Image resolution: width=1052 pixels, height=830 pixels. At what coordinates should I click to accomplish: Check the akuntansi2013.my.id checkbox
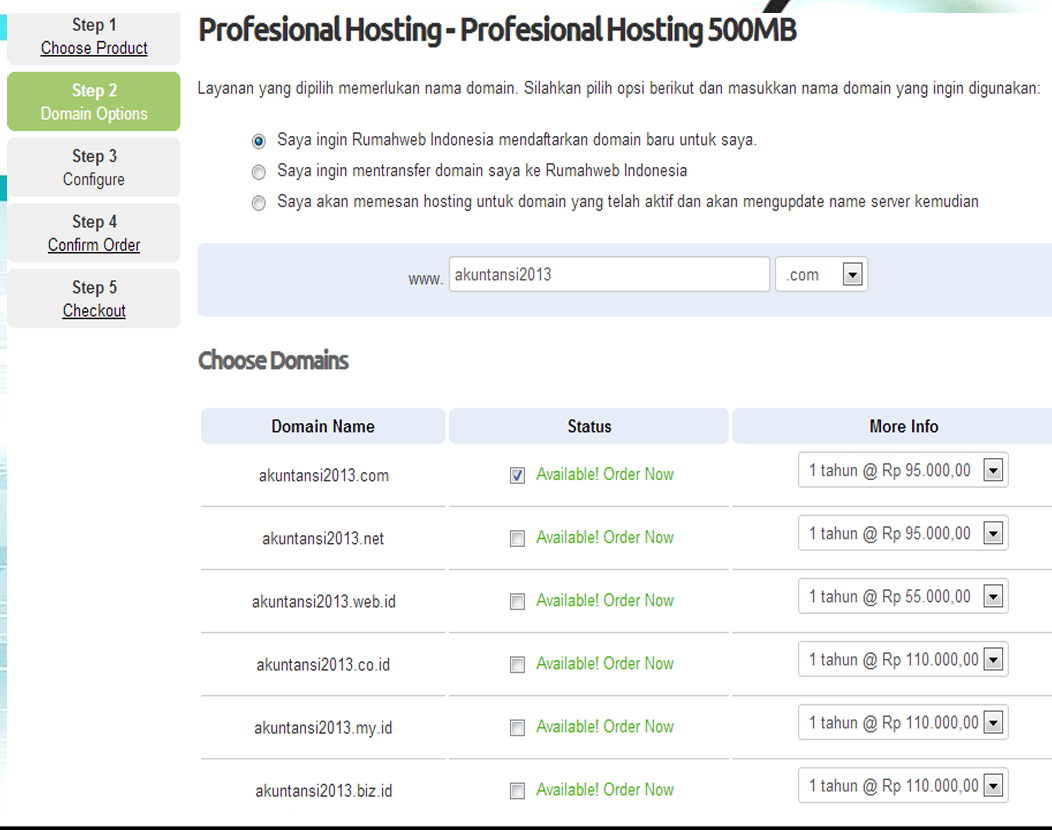[517, 728]
